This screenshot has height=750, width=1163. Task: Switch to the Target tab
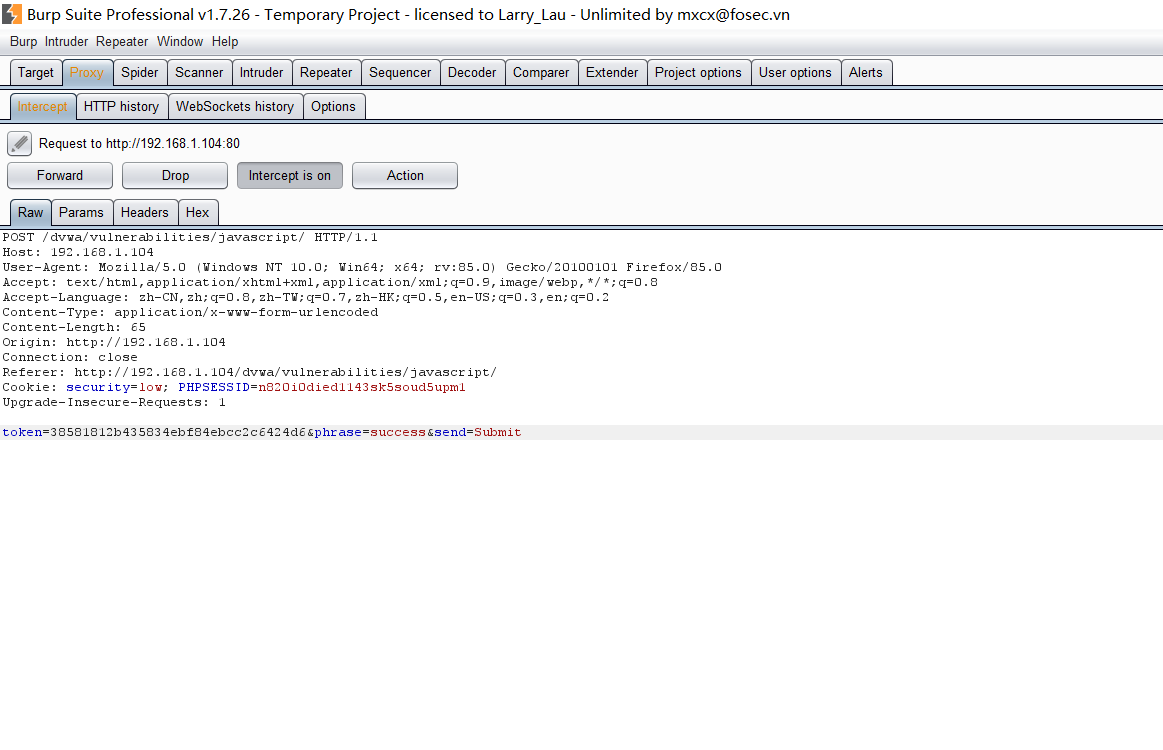36,72
